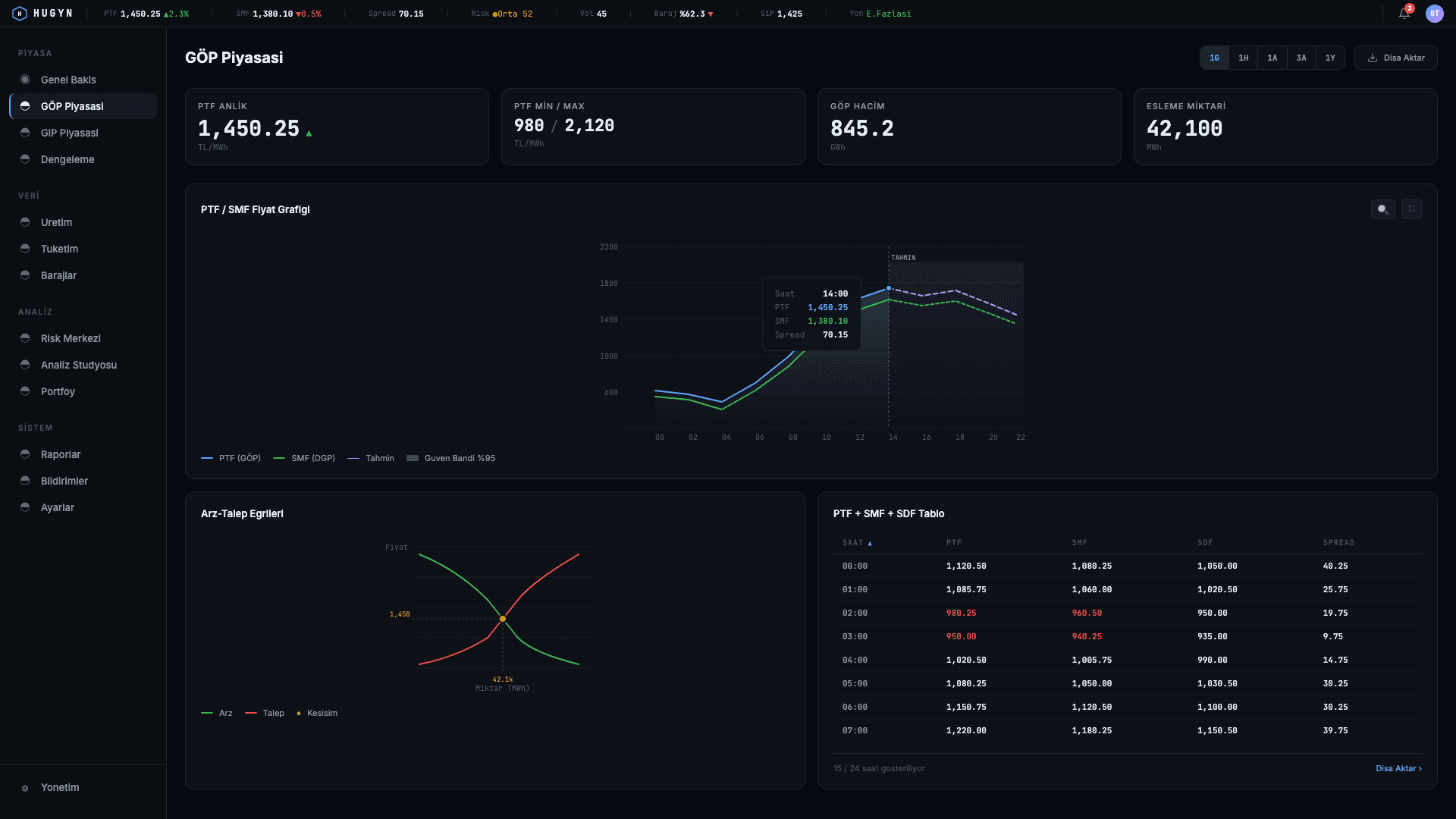Toggle Arz curve in legend
Screen dimensions: 1456x819
pyautogui.click(x=217, y=713)
